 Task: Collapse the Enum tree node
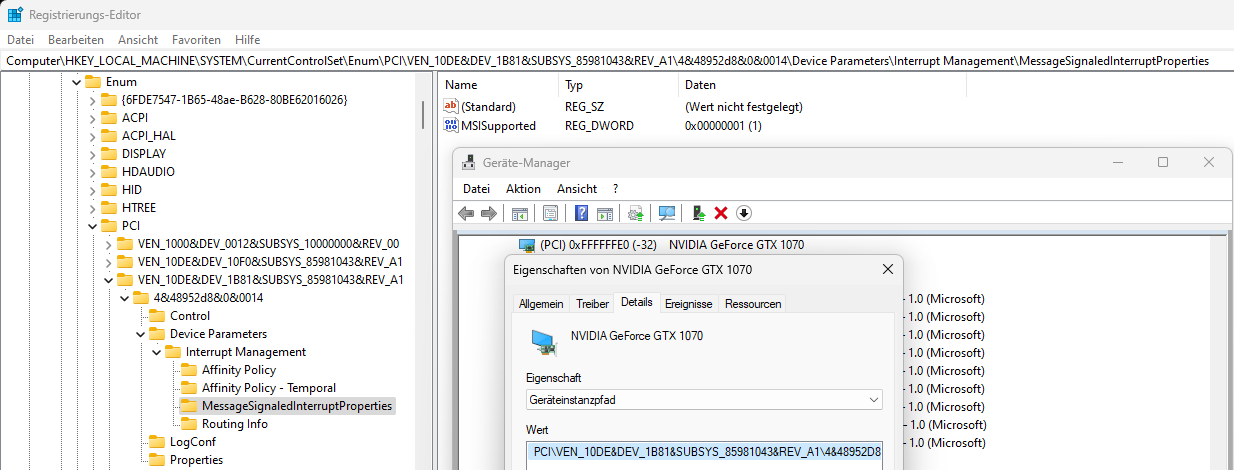coord(74,81)
